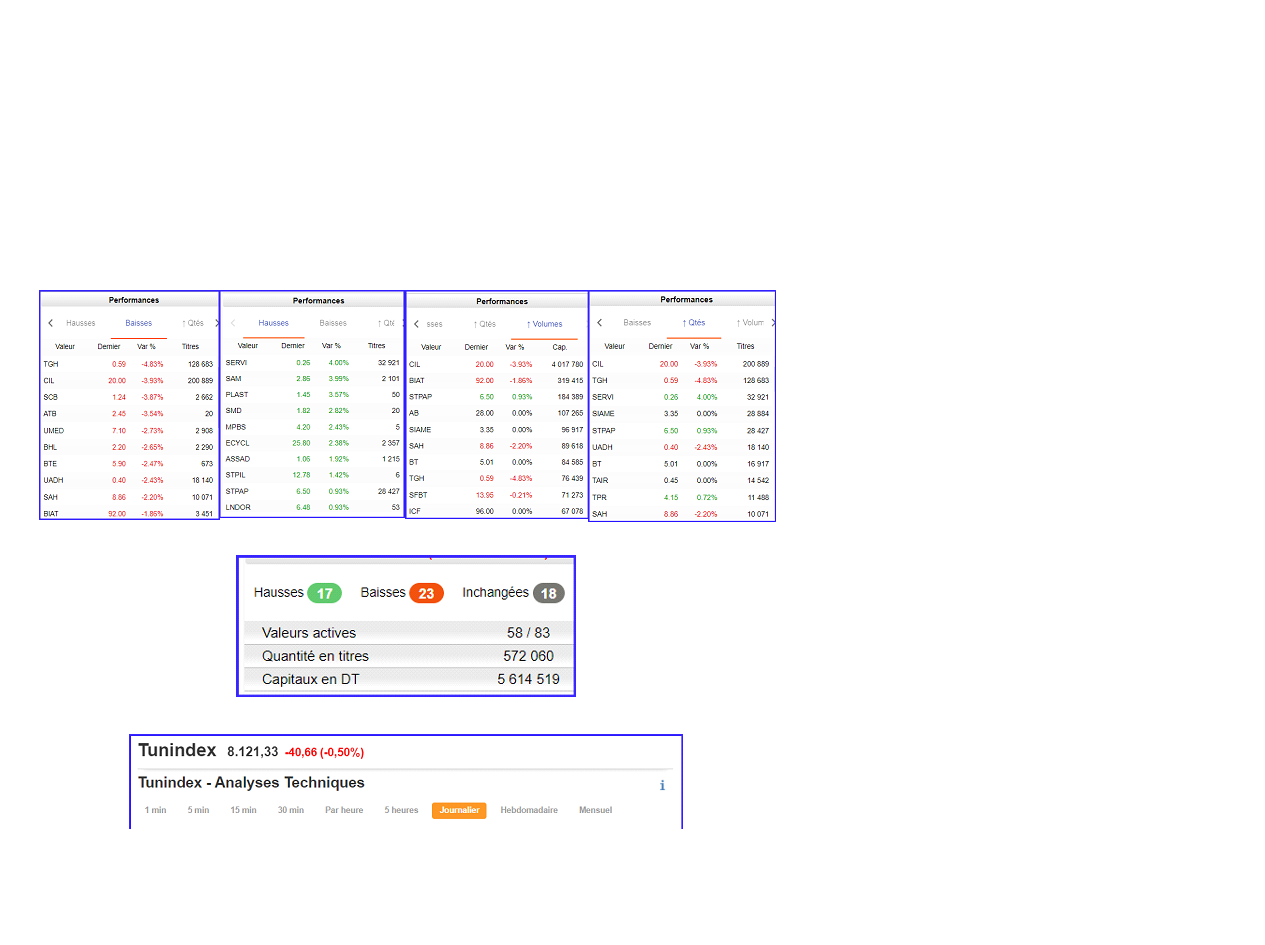1265x945 pixels.
Task: Click left chevron in the Qtés-selected panel
Action: [x=600, y=323]
